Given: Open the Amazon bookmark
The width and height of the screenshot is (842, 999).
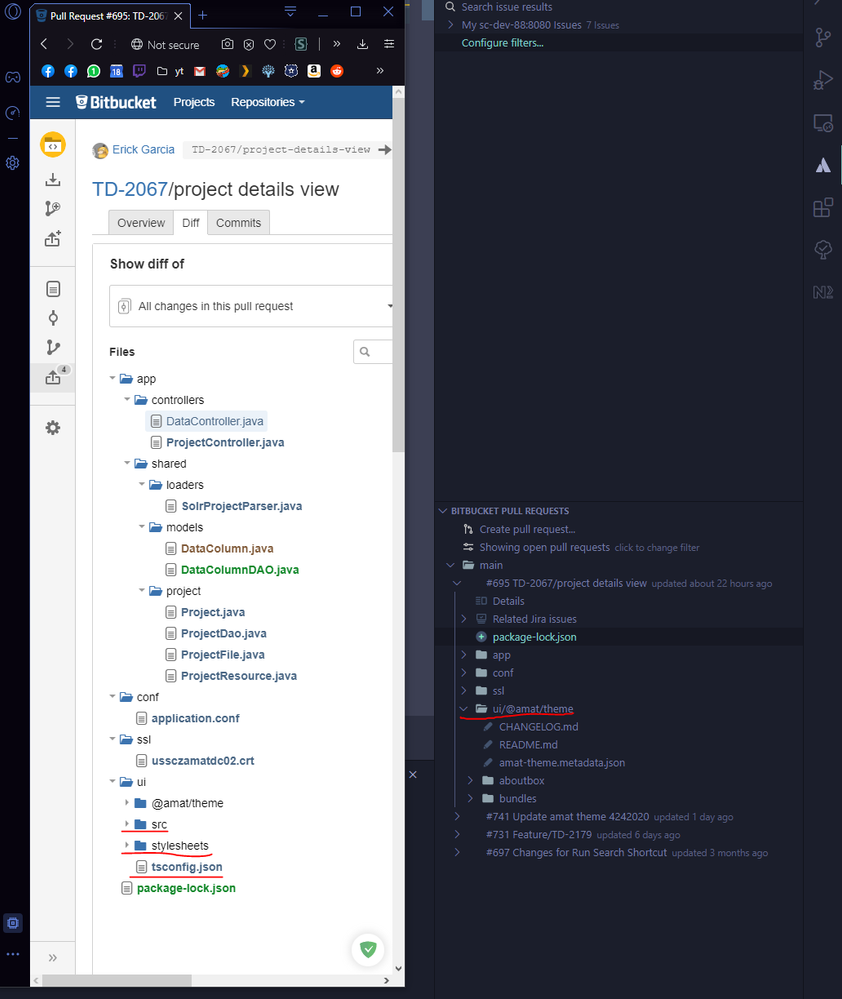Looking at the screenshot, I should click(x=314, y=71).
